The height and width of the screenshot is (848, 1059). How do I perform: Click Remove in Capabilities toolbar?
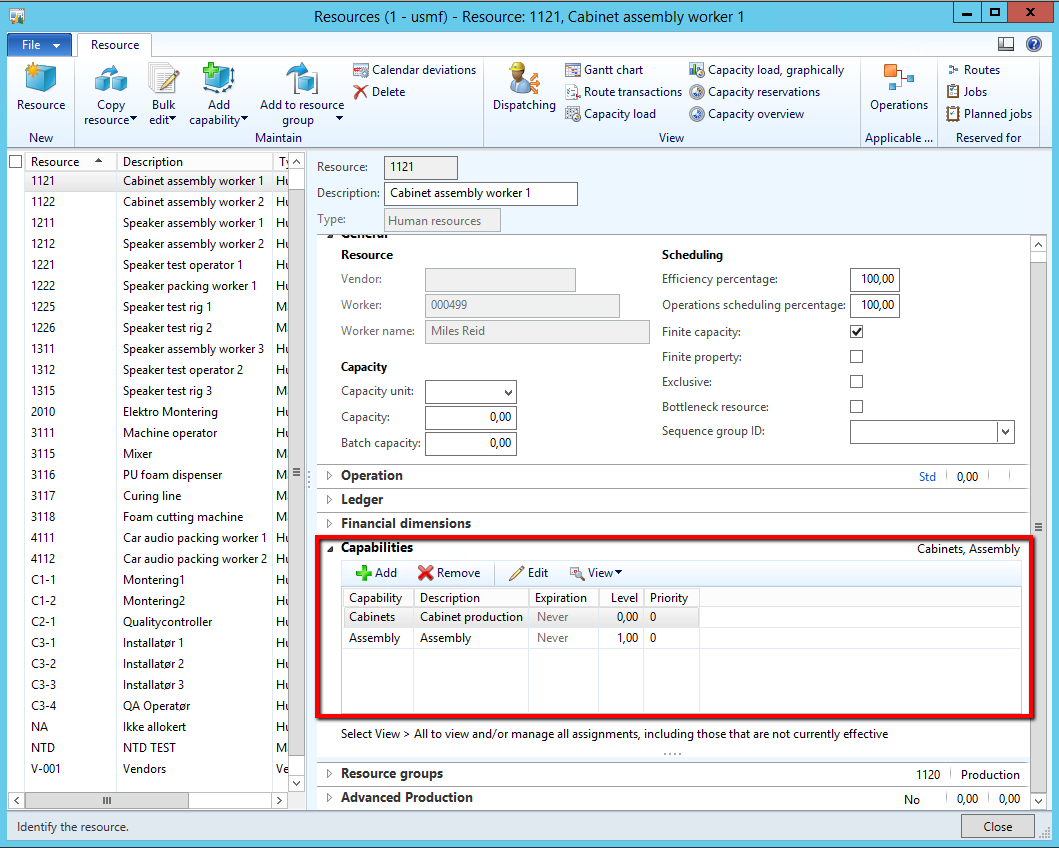(449, 573)
